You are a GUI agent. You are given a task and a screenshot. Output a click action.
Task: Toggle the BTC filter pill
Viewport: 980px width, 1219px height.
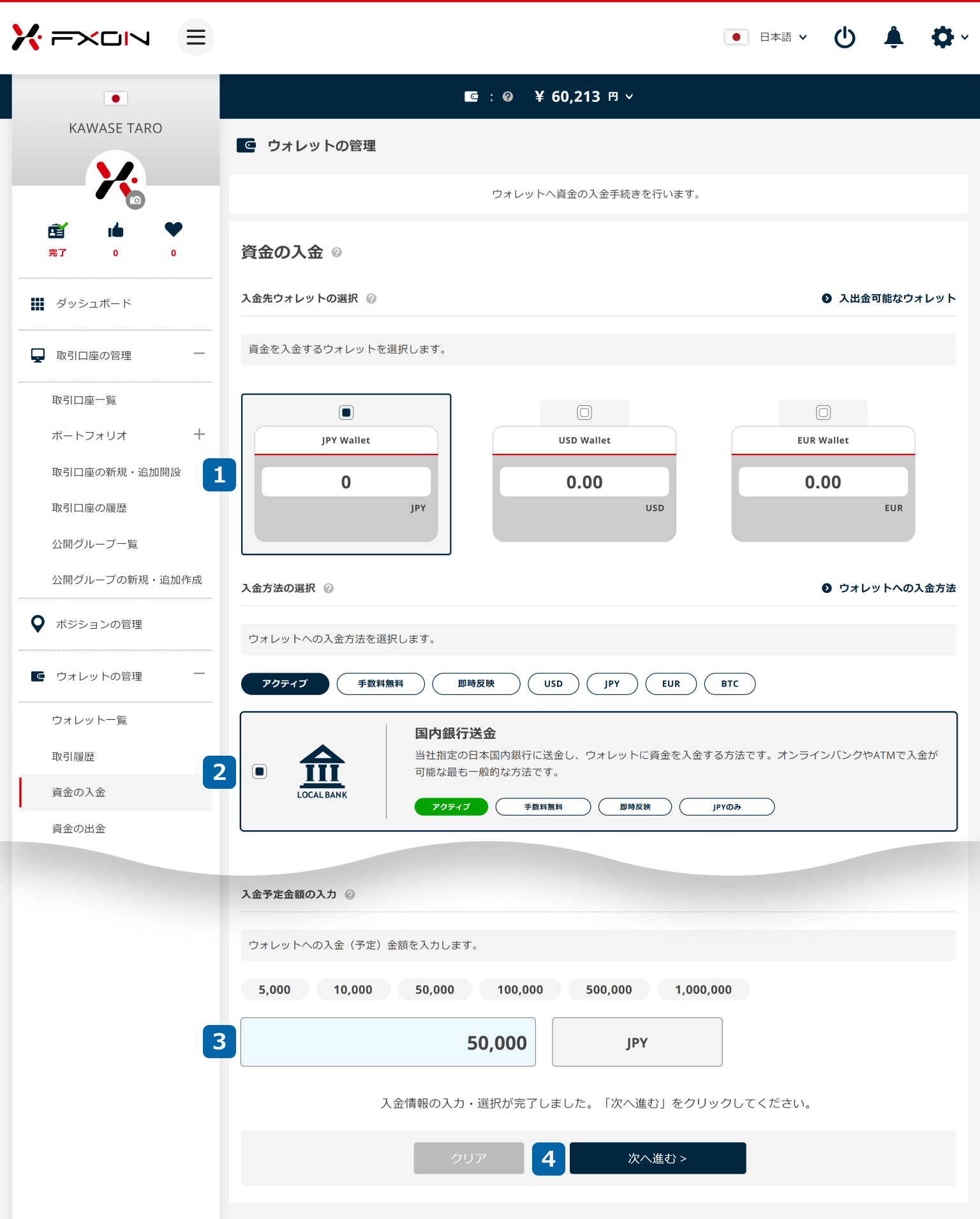click(730, 684)
